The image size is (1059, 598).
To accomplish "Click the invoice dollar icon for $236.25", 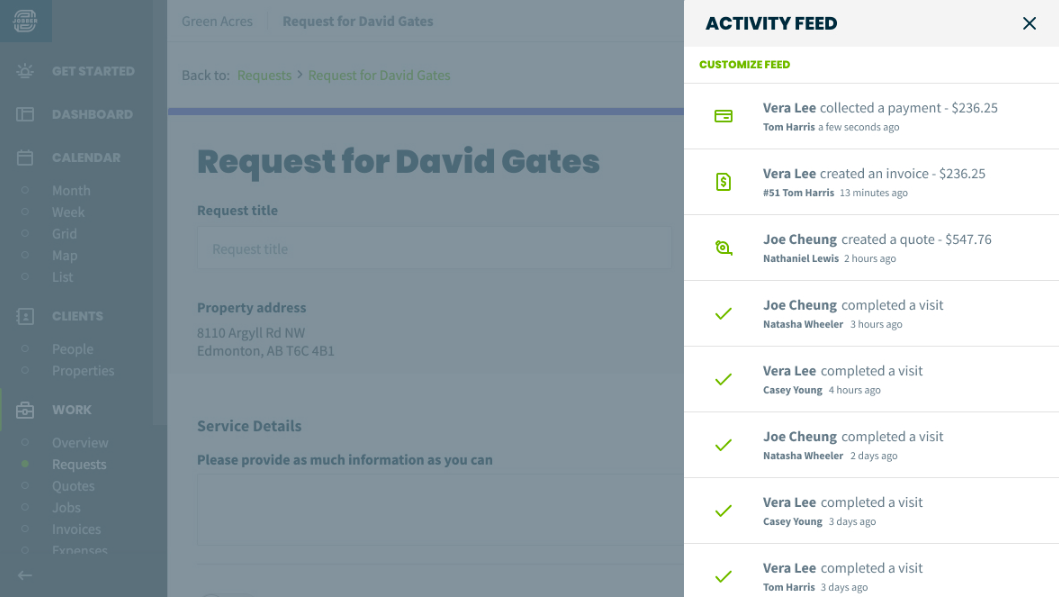I will point(723,182).
